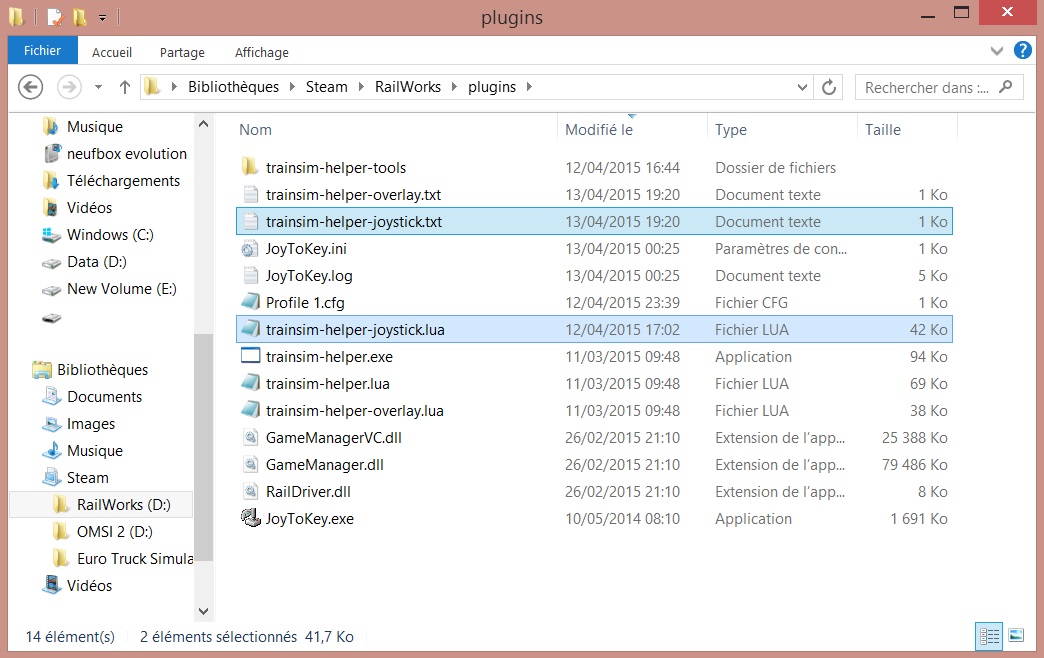Open recent locations dropdown arrow

tap(99, 87)
